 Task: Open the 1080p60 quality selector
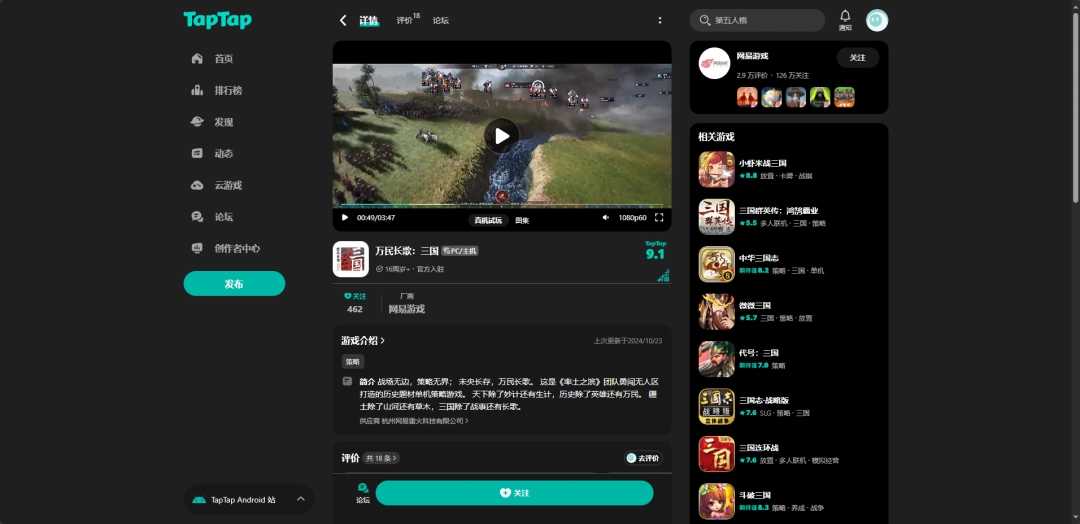(632, 217)
